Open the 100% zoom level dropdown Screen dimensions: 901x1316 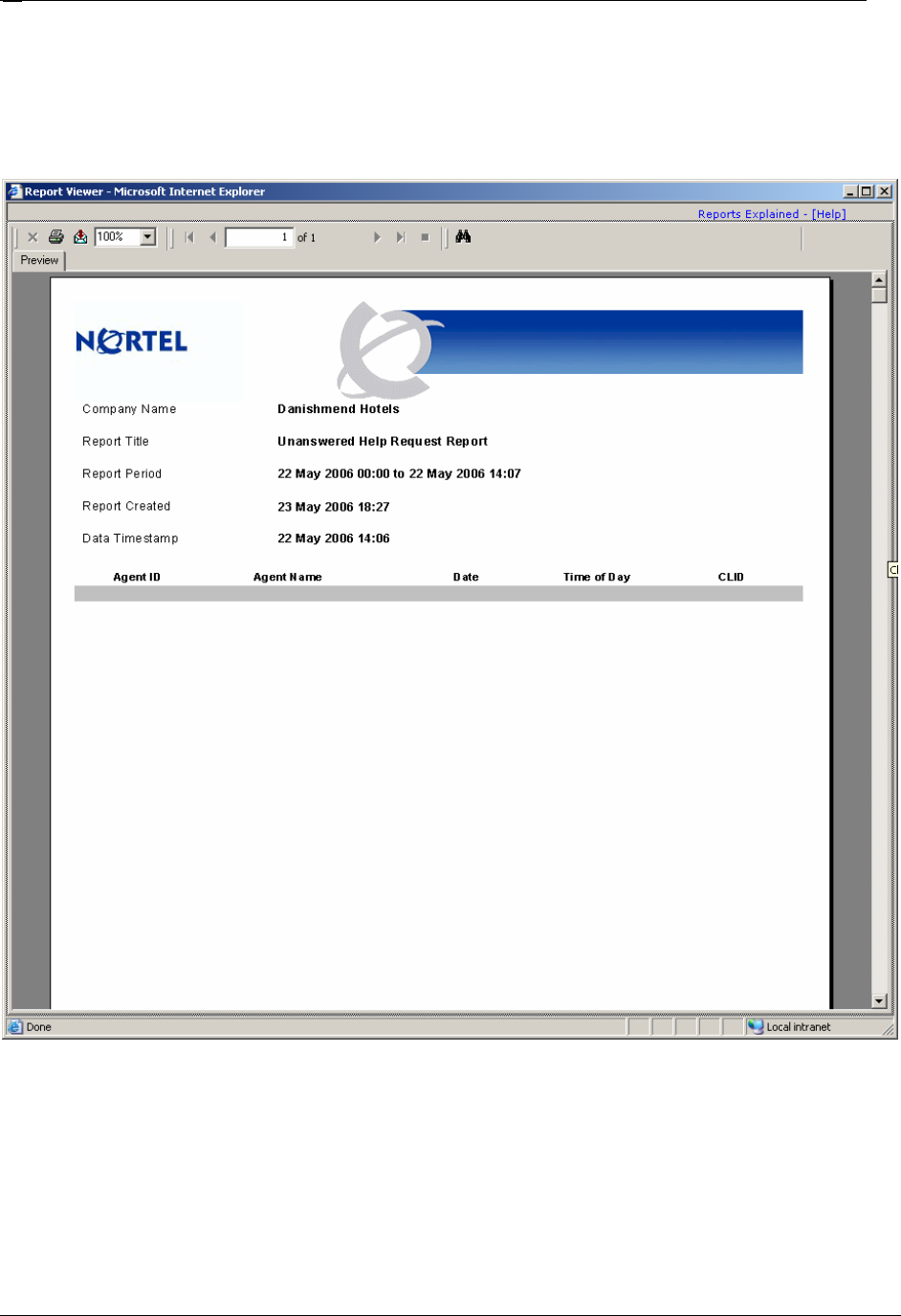click(x=148, y=237)
